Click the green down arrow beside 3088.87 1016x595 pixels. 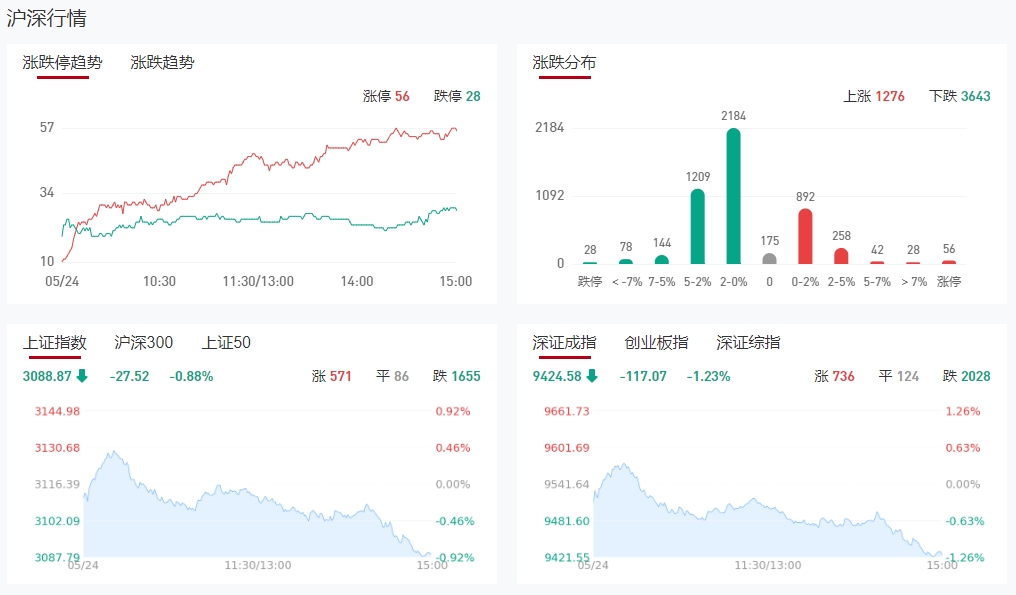pos(82,377)
